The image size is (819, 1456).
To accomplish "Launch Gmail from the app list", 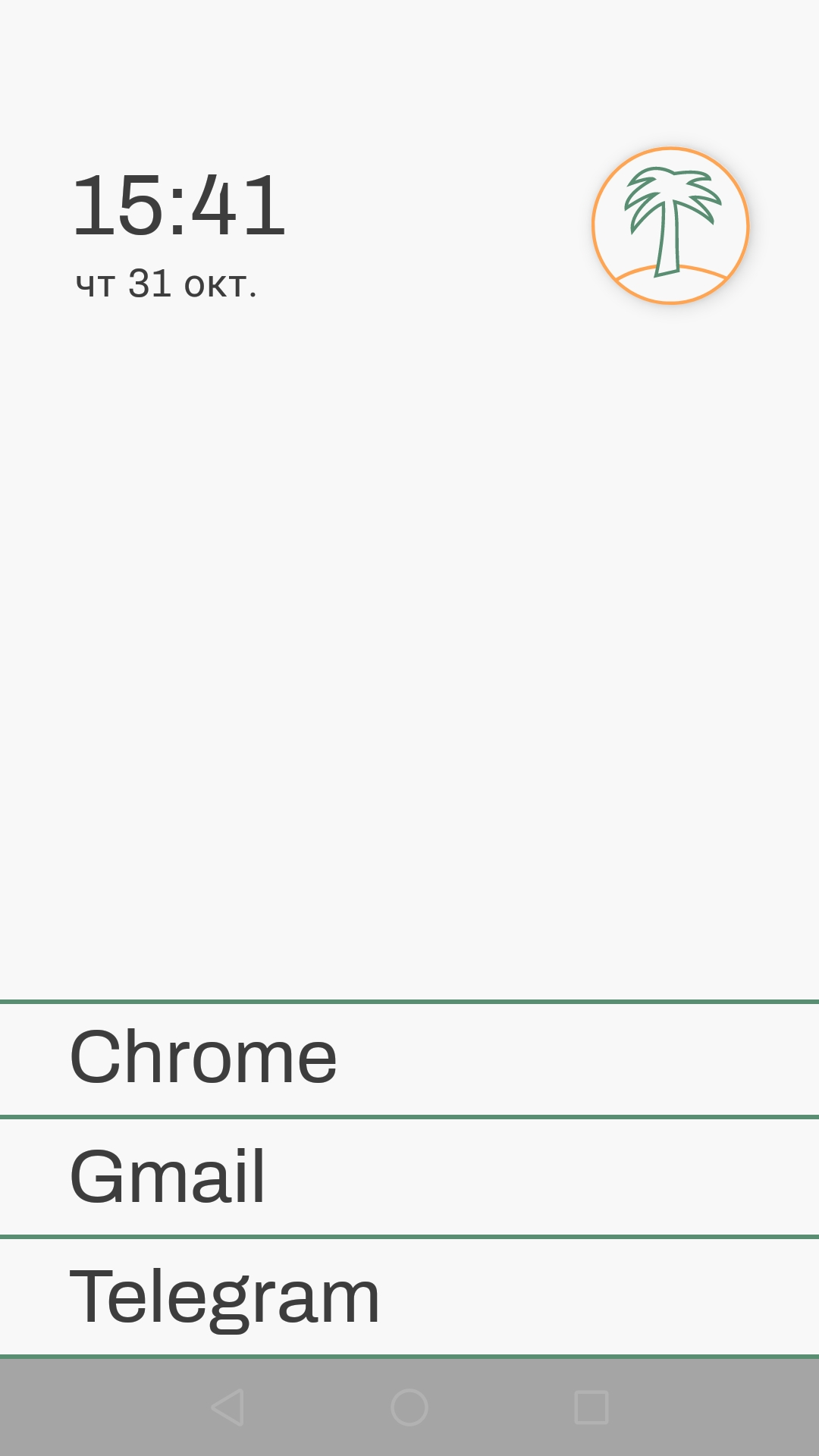I will [168, 1177].
